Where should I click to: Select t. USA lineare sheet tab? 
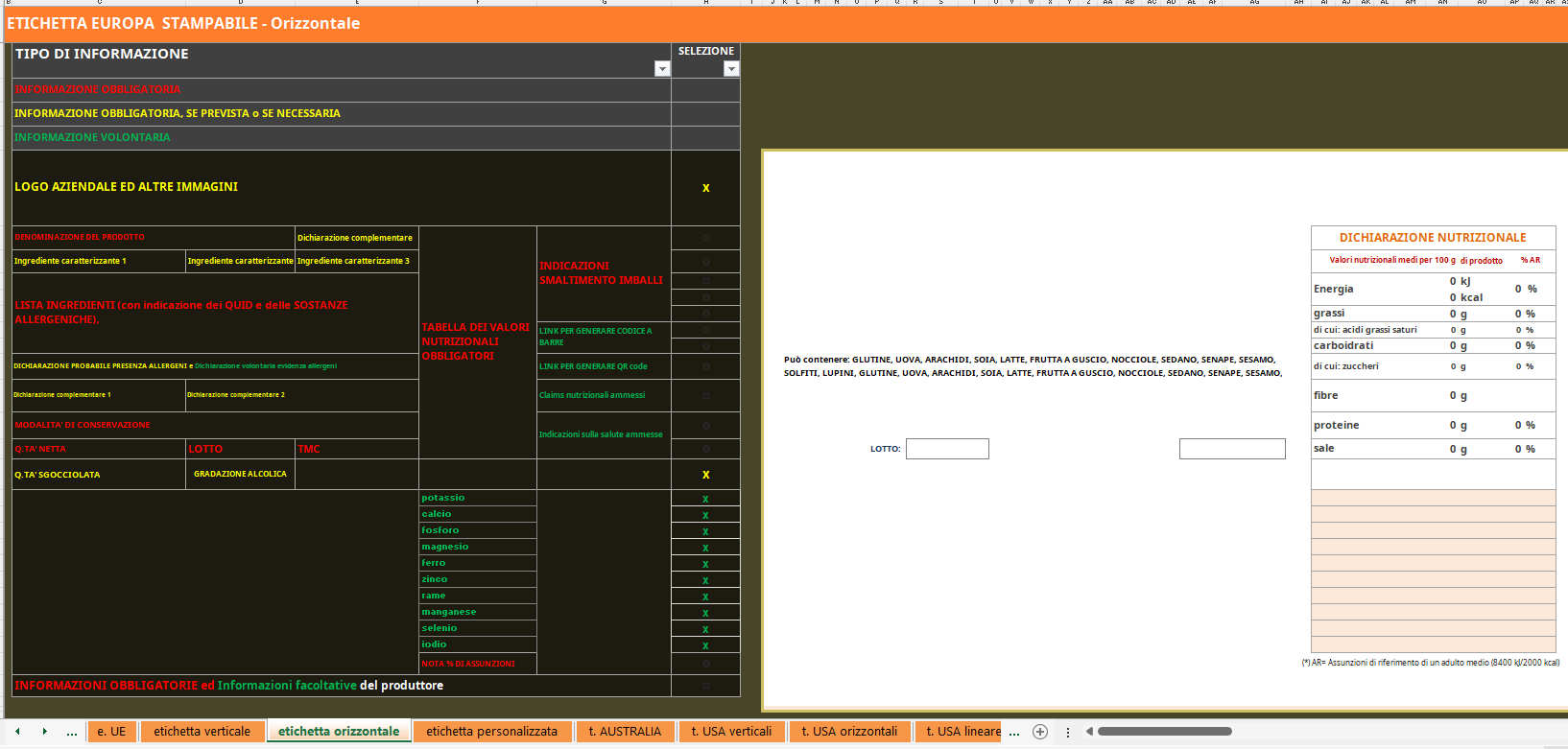960,732
